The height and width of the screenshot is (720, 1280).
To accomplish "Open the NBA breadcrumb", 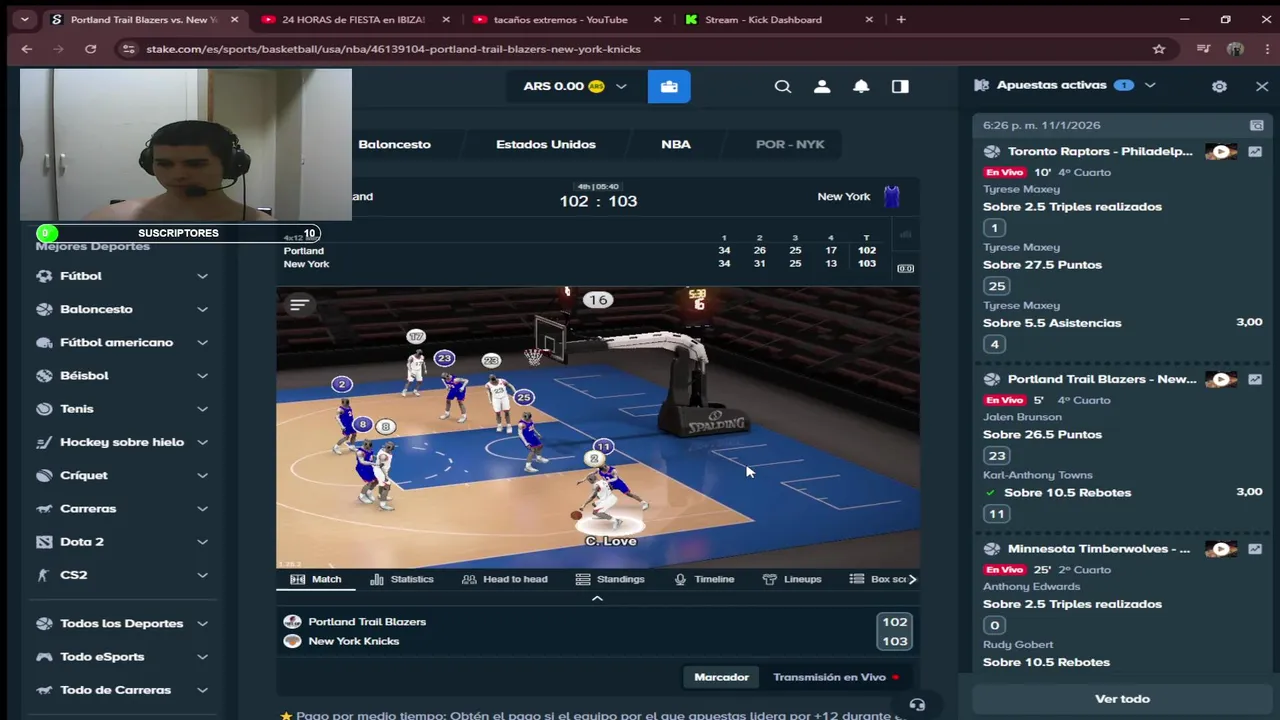I will (676, 144).
